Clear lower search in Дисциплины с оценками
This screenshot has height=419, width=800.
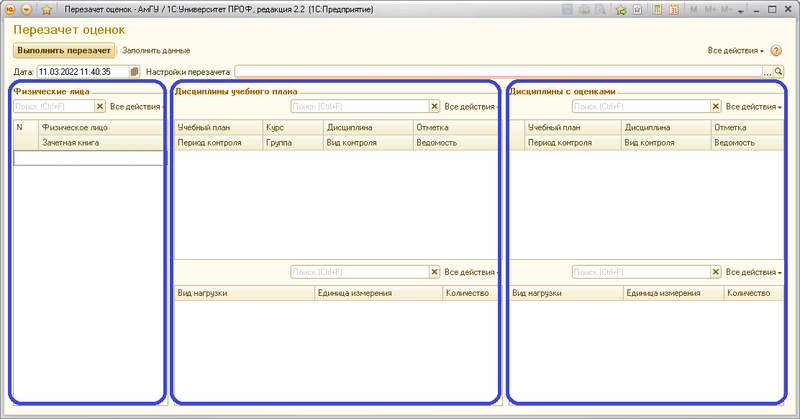coord(715,272)
